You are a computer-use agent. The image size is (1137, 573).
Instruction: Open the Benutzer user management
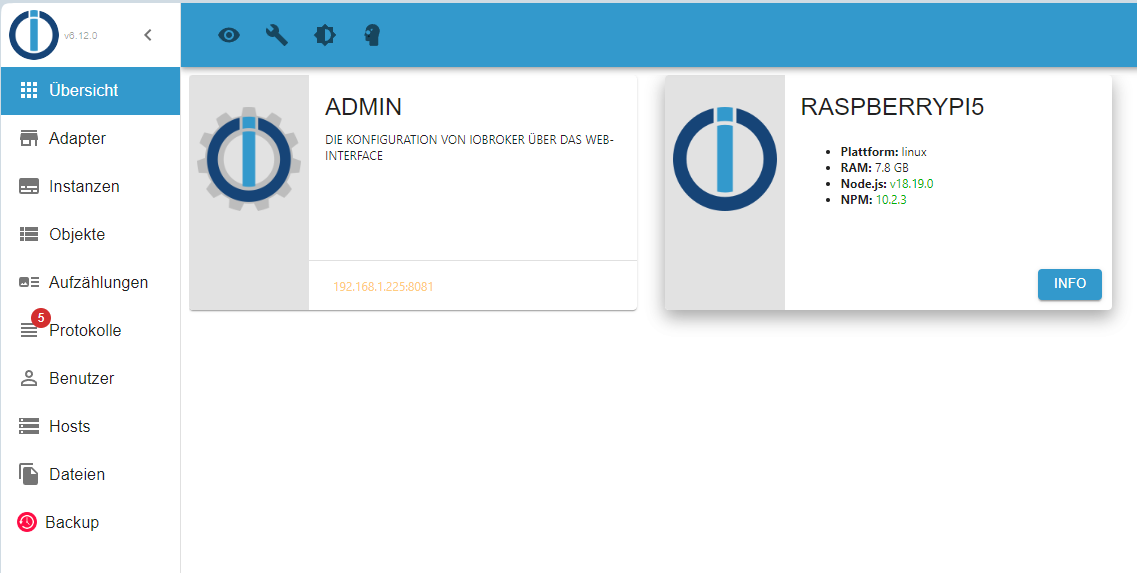[90, 378]
